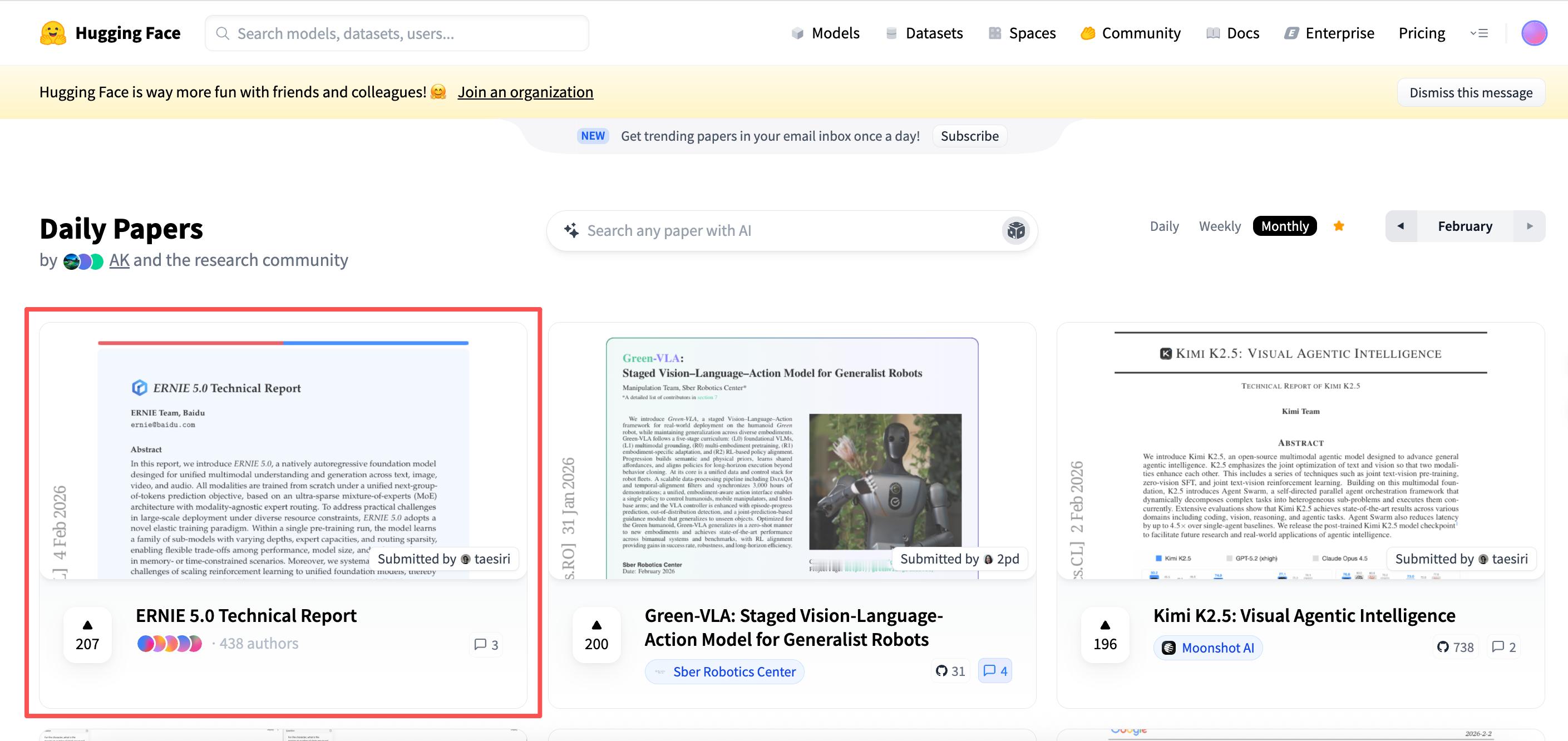Select the Monthly view option
Image resolution: width=1568 pixels, height=741 pixels.
(x=1284, y=226)
